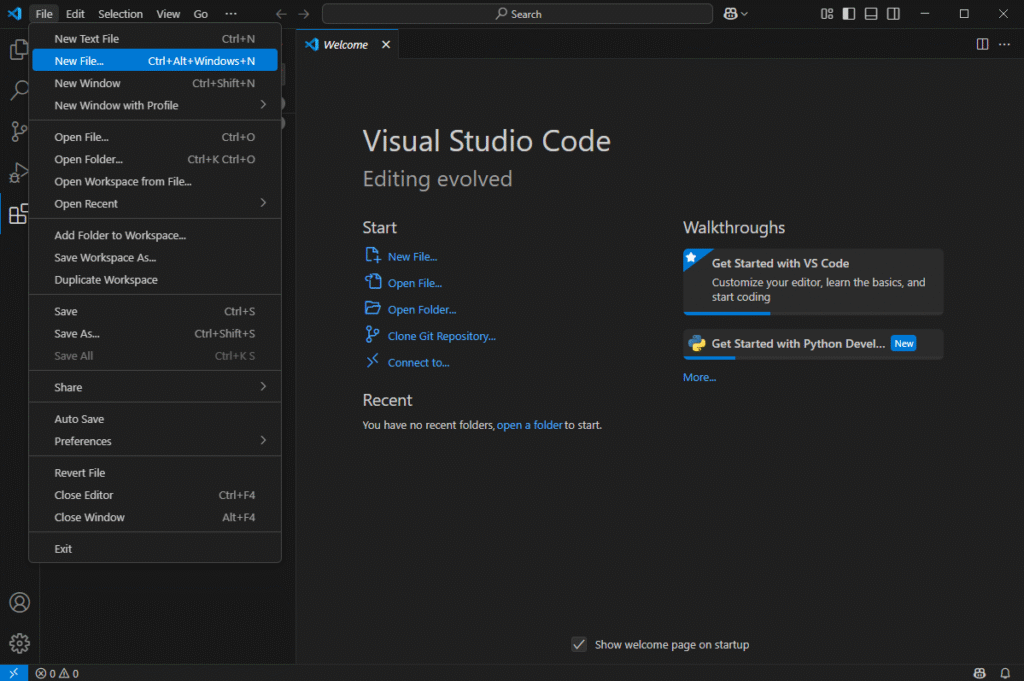Choose New Text File menu entry
The height and width of the screenshot is (681, 1024).
point(155,39)
